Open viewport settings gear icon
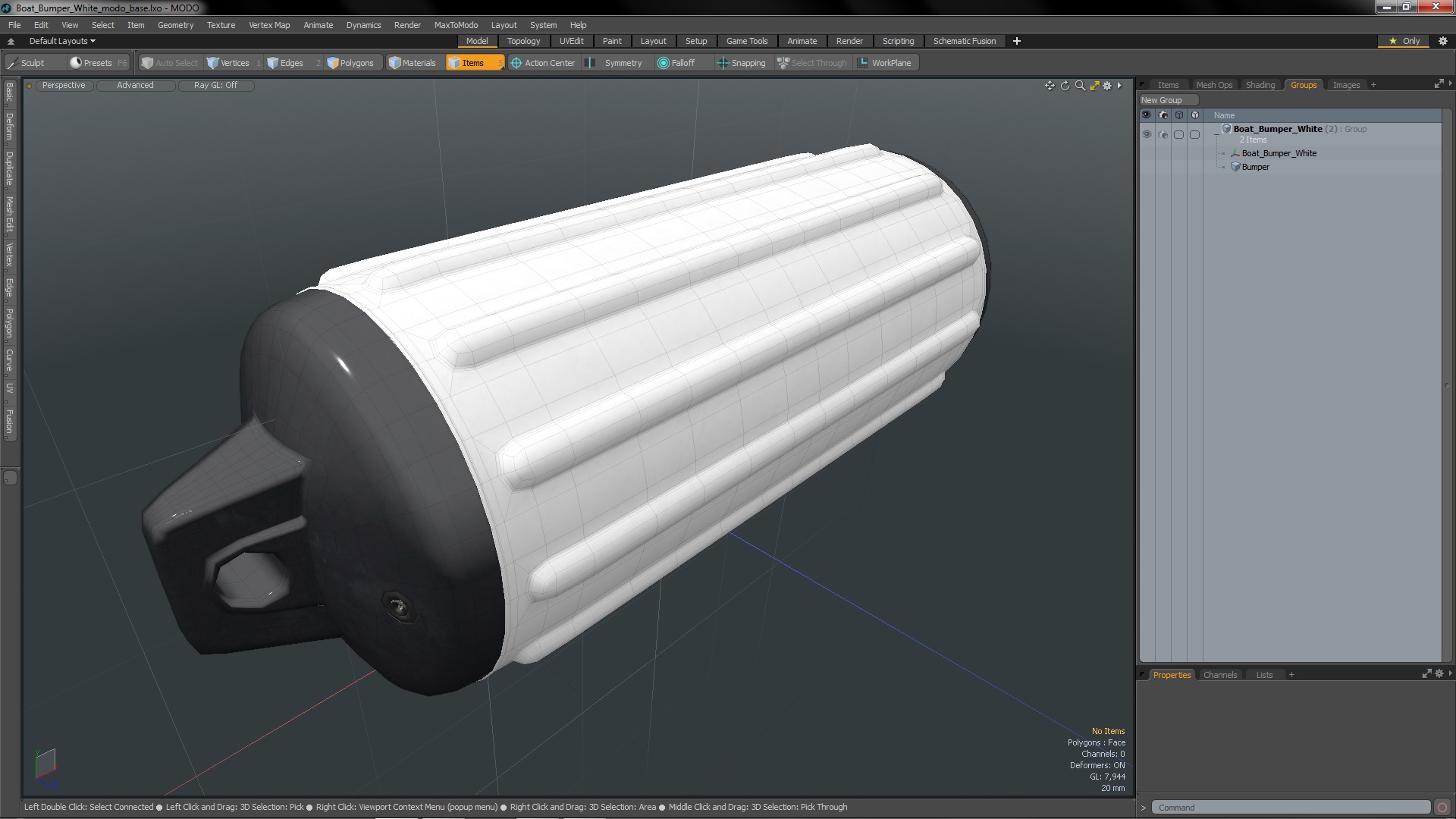Image resolution: width=1456 pixels, height=819 pixels. pos(1107,86)
